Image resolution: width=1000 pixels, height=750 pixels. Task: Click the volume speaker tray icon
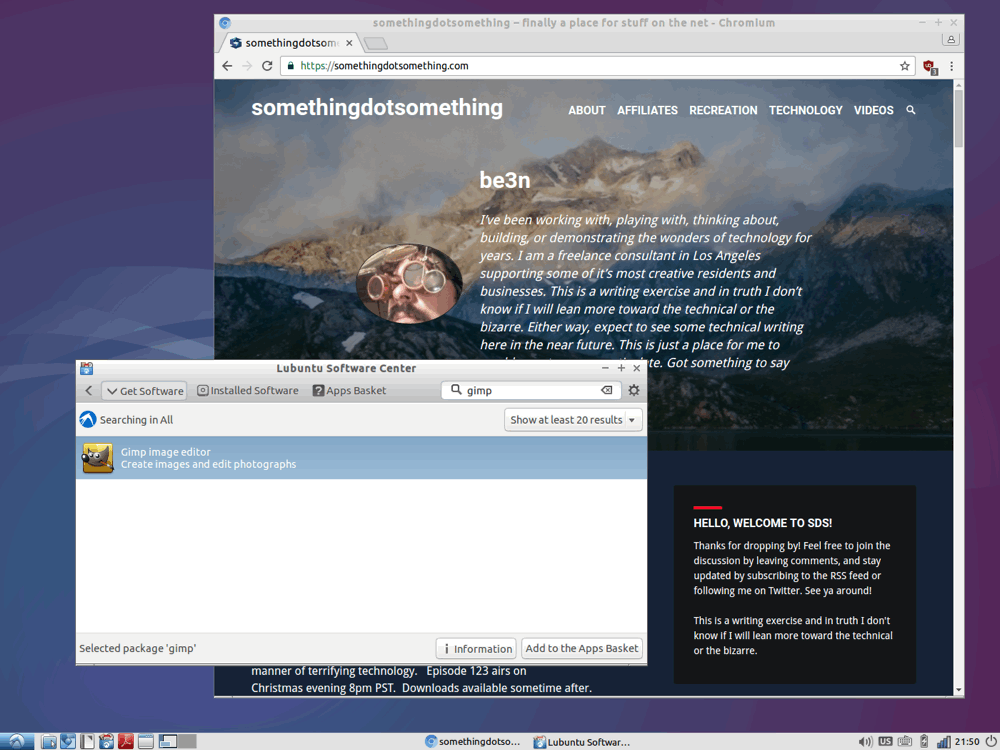coord(865,742)
